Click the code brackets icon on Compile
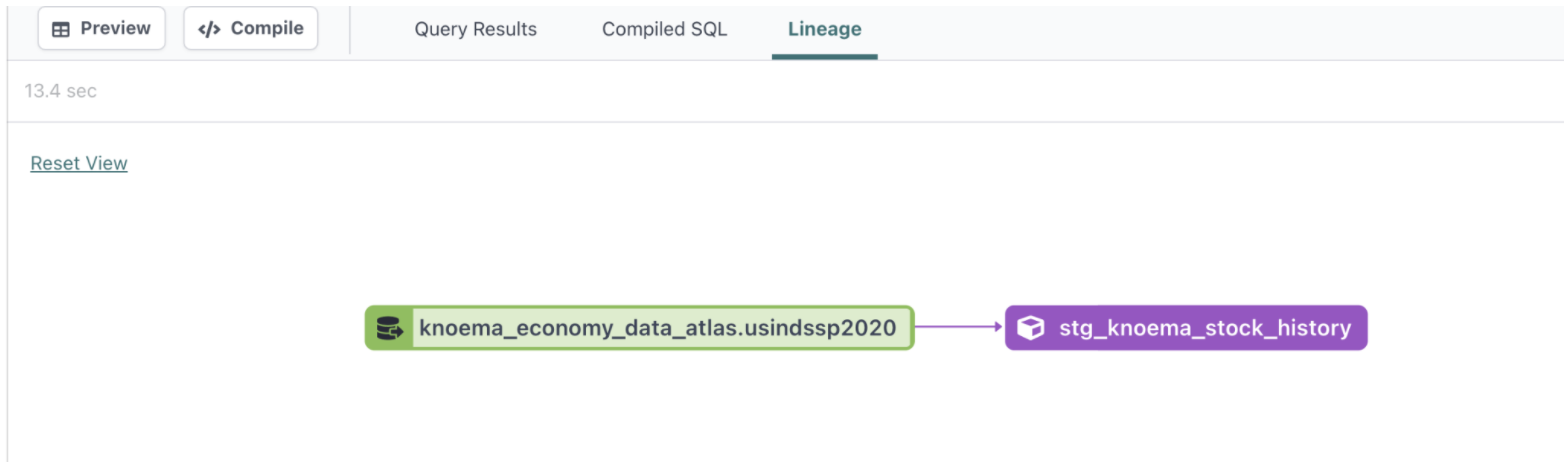This screenshot has height=462, width=1568. point(209,29)
